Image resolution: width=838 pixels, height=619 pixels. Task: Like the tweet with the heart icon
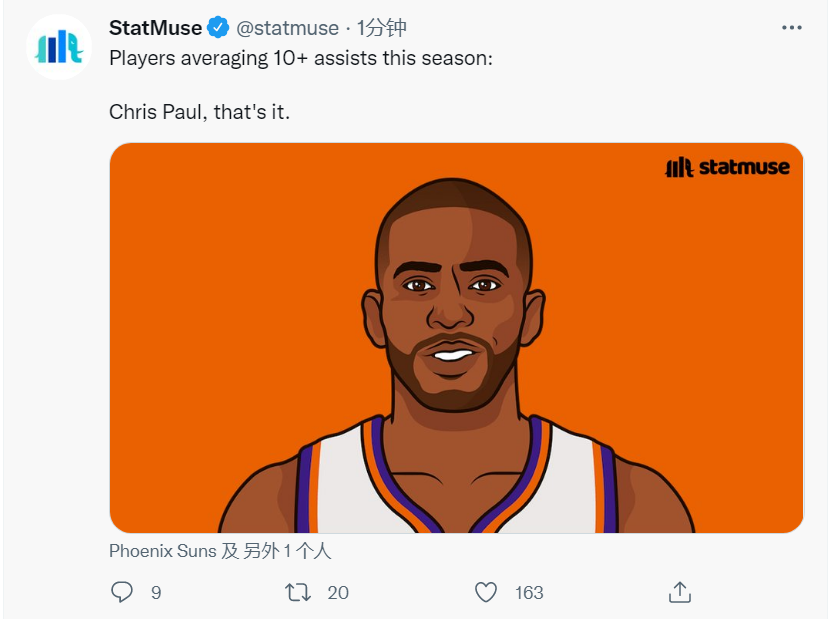[x=486, y=592]
